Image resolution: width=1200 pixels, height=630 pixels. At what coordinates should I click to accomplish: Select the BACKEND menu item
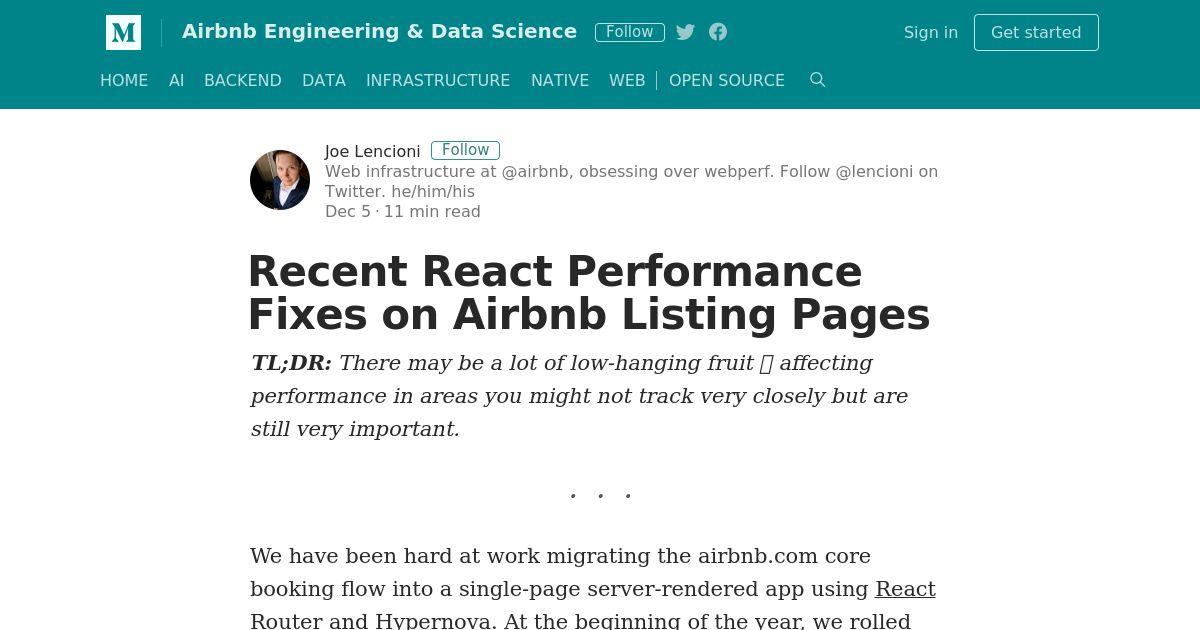[243, 80]
